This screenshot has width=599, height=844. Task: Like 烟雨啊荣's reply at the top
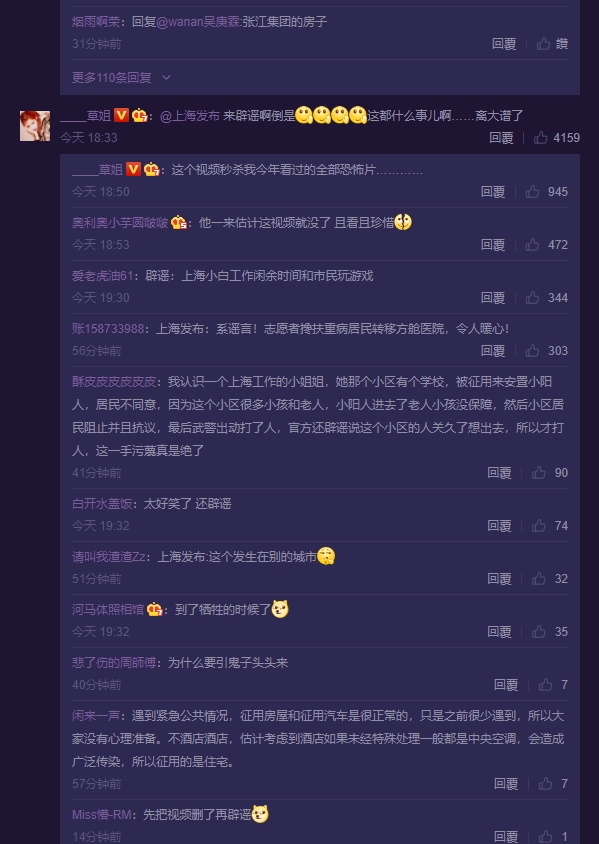(552, 44)
